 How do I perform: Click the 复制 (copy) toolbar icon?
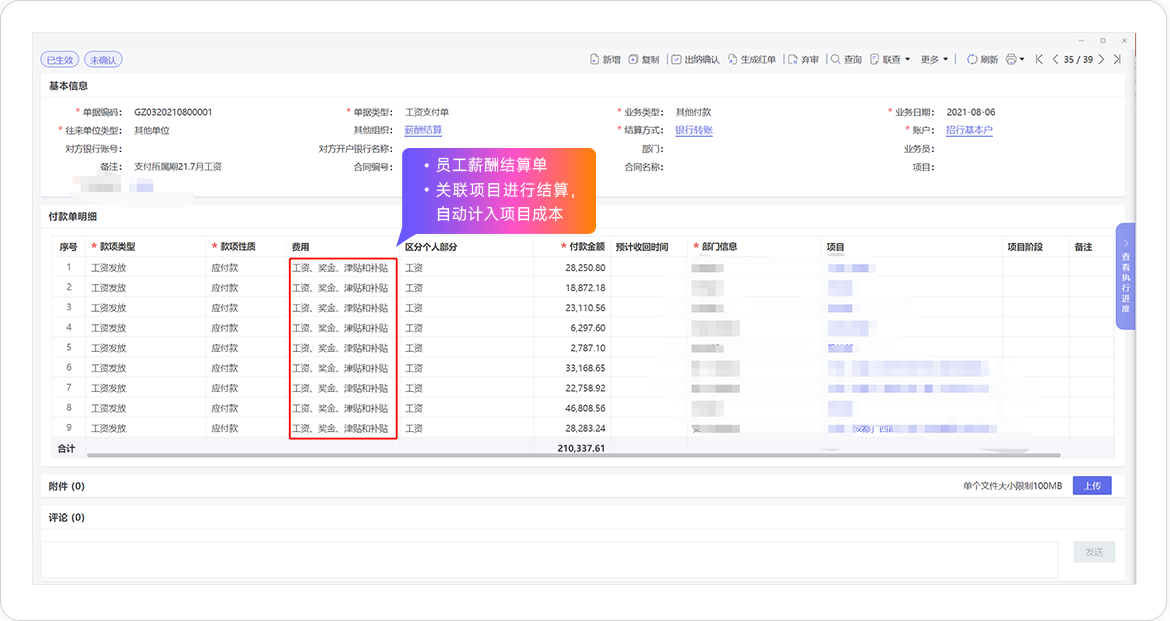(633, 60)
